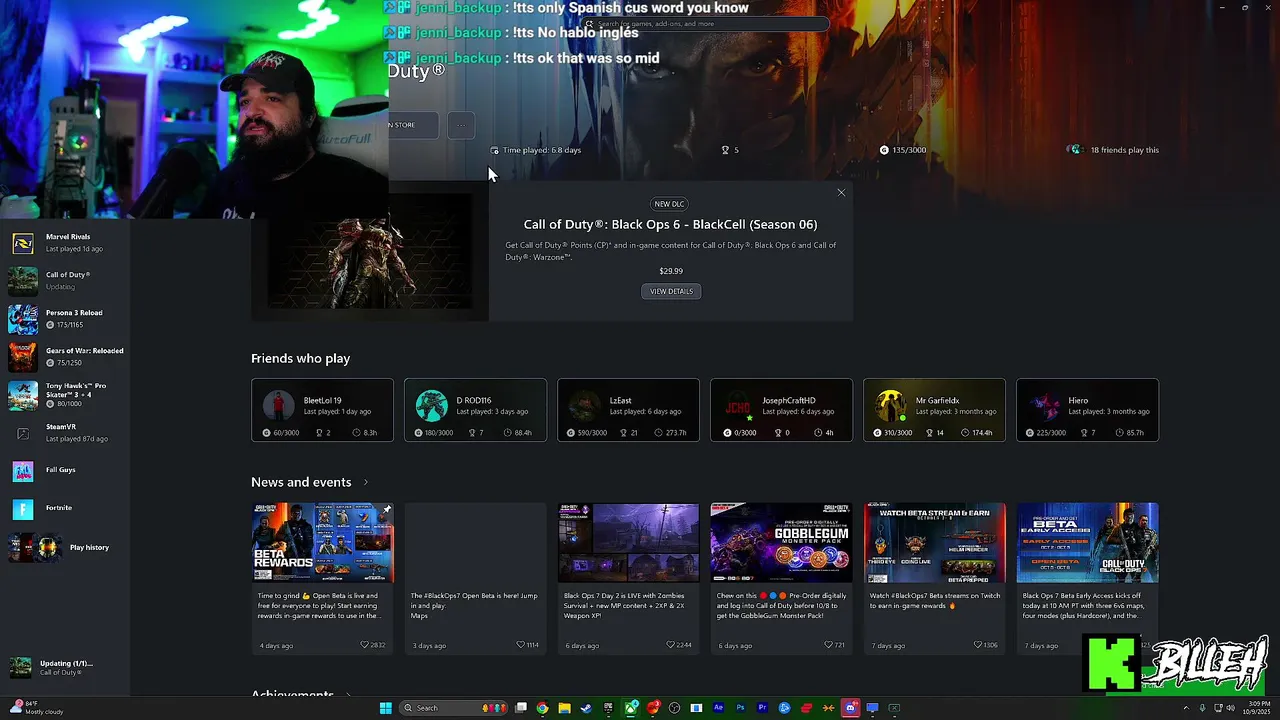
Task: Open Fortnite sidebar icon
Action: (x=23, y=509)
